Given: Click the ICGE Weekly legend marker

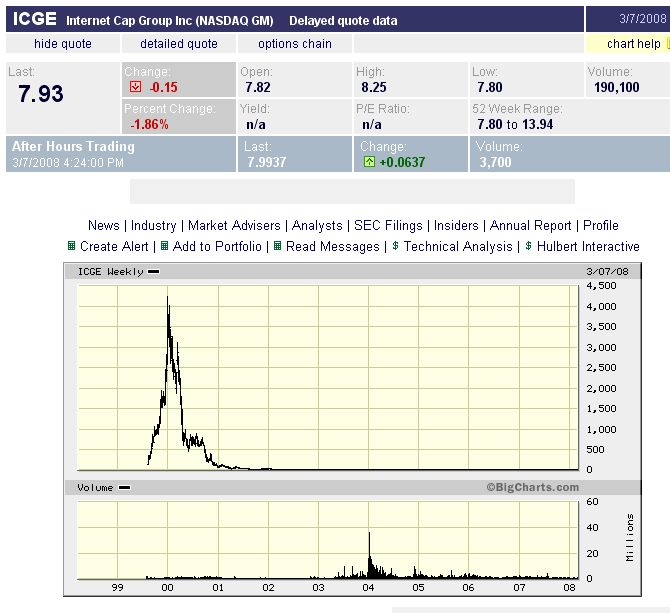Looking at the screenshot, I should click(x=153, y=272).
